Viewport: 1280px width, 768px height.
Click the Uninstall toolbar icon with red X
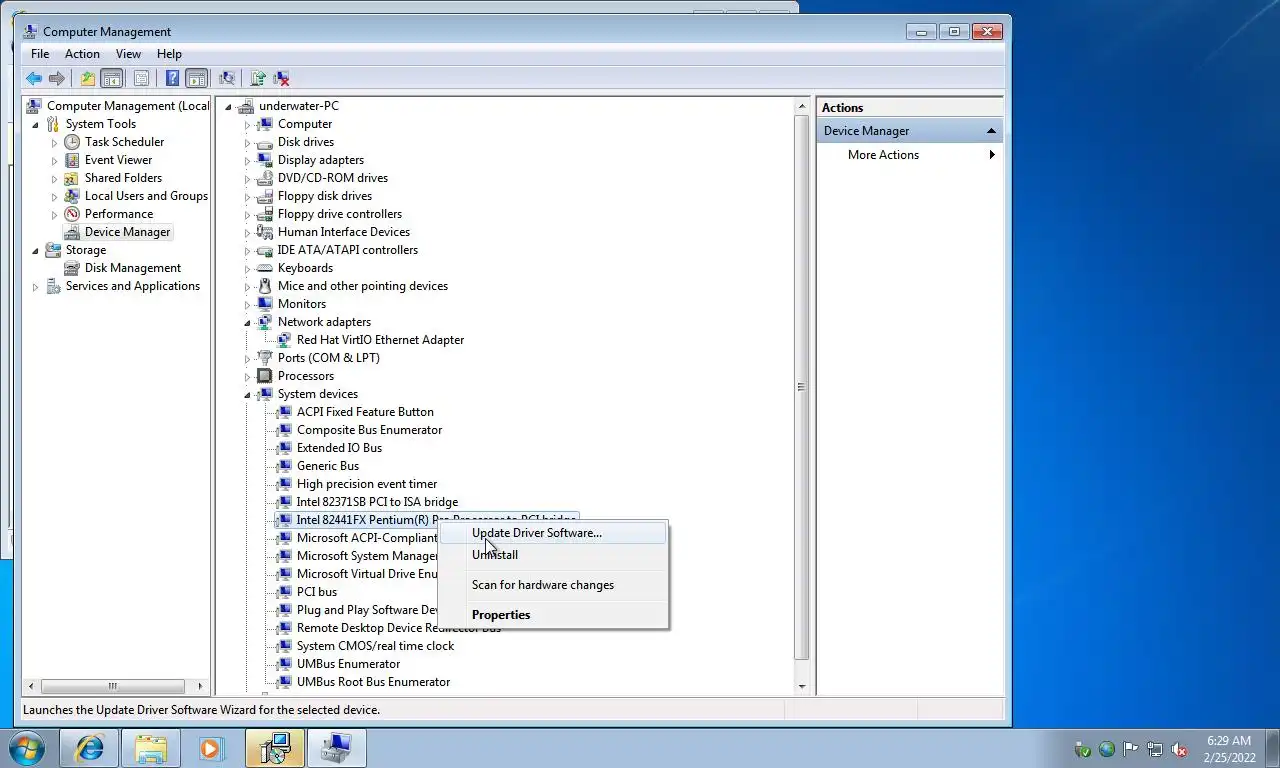(x=282, y=78)
